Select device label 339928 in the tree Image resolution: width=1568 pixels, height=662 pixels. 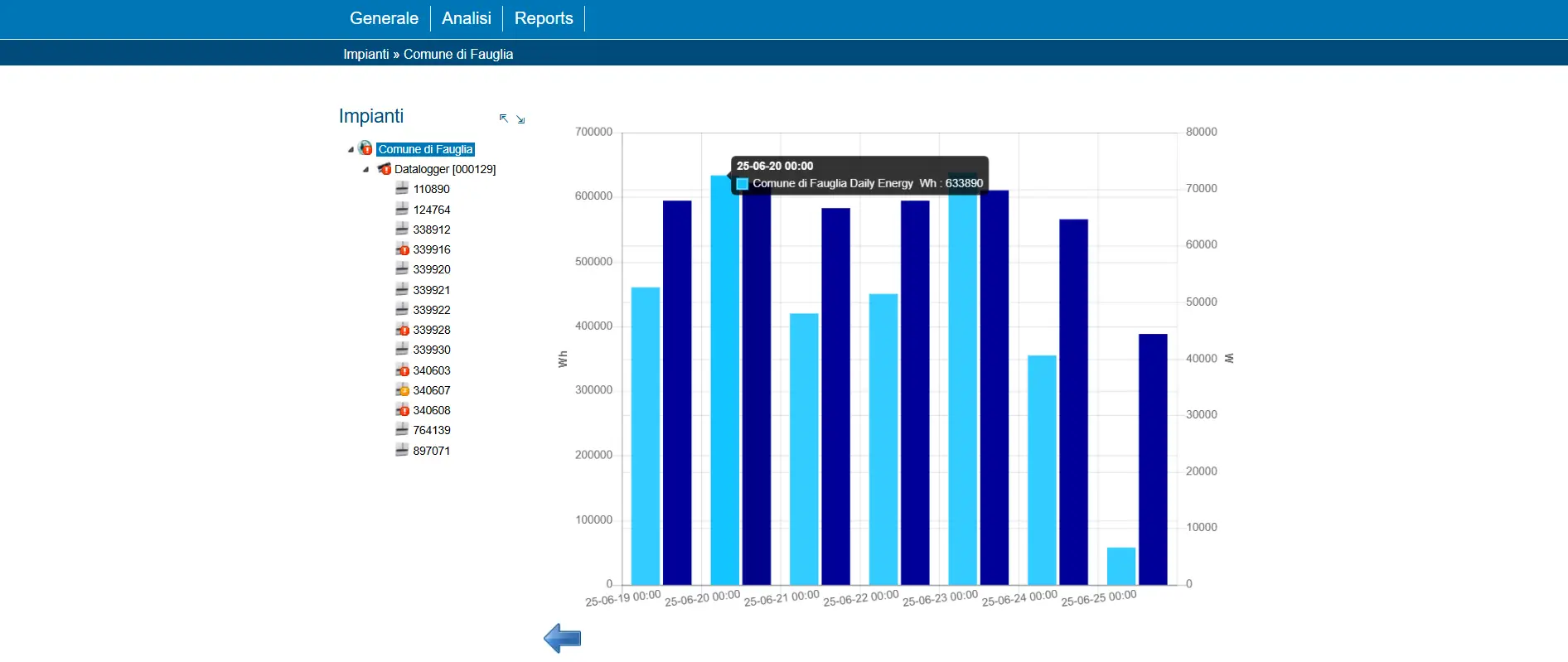click(x=432, y=330)
